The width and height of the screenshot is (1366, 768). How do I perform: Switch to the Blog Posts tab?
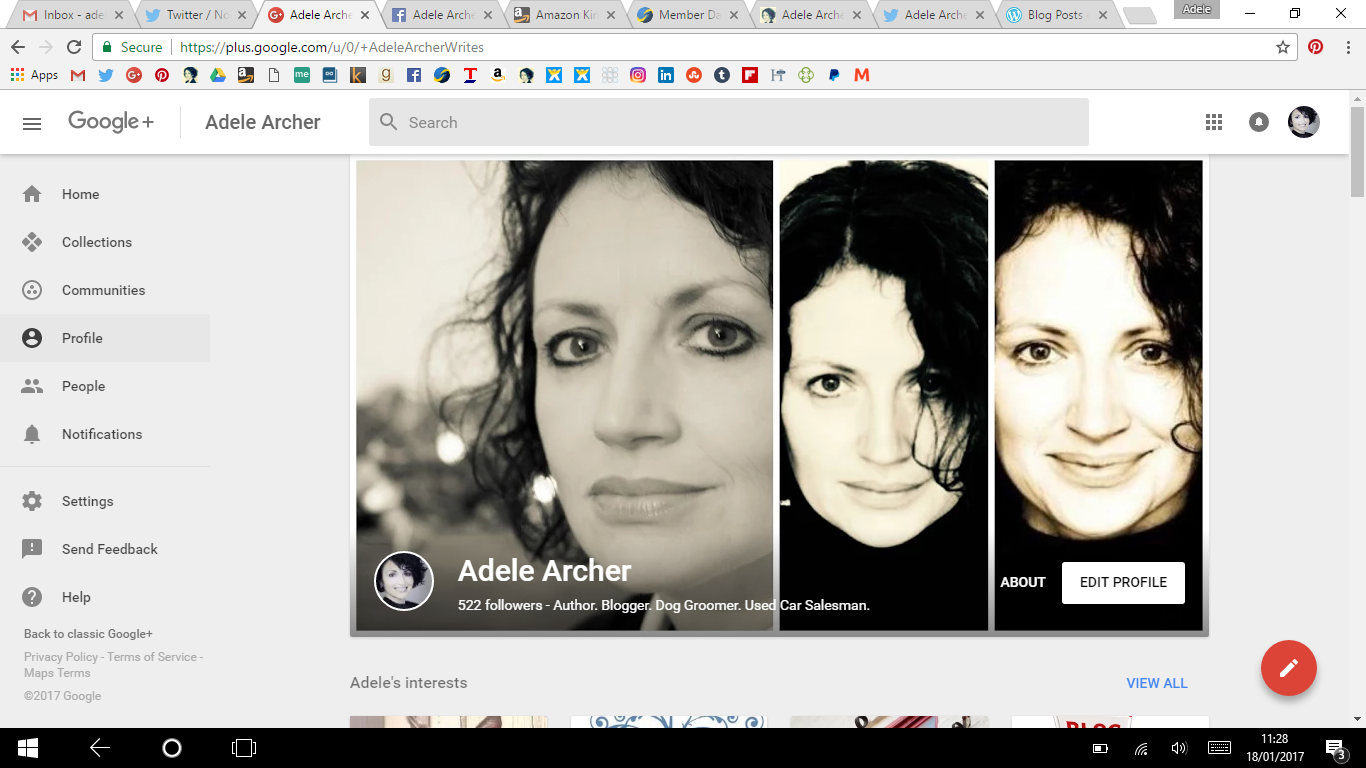point(1053,15)
